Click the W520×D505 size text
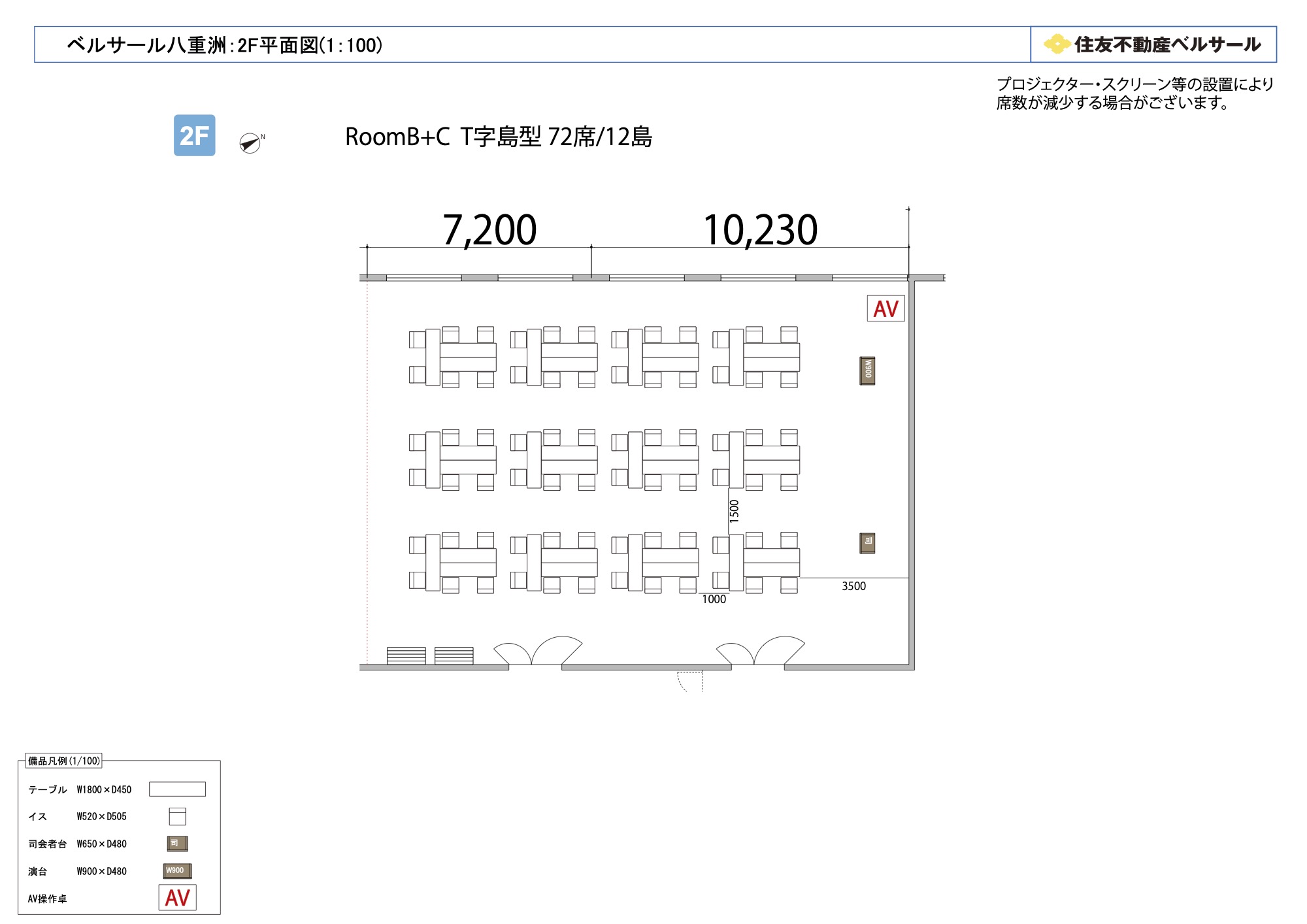1307x924 pixels. (101, 816)
